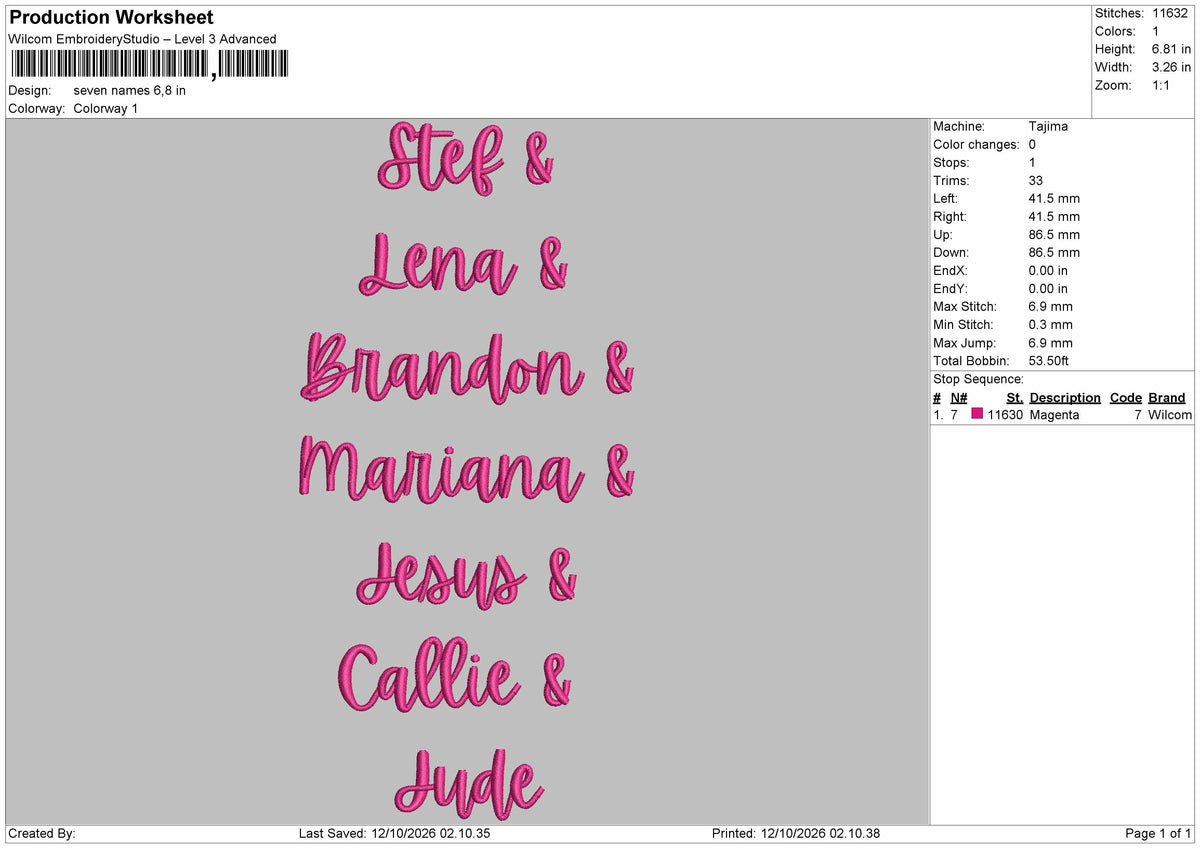Screen dimensions: 1200x848
Task: Click the Min Stitch value 0.3 mm
Action: (x=1050, y=324)
